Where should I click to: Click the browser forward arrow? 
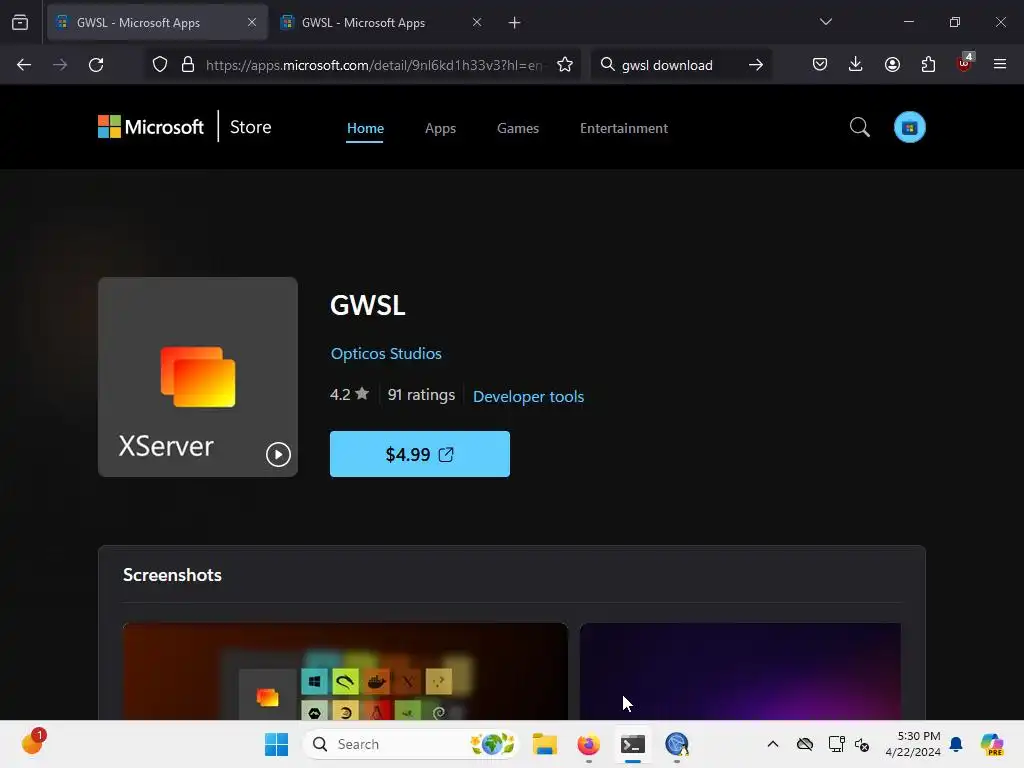pyautogui.click(x=60, y=65)
